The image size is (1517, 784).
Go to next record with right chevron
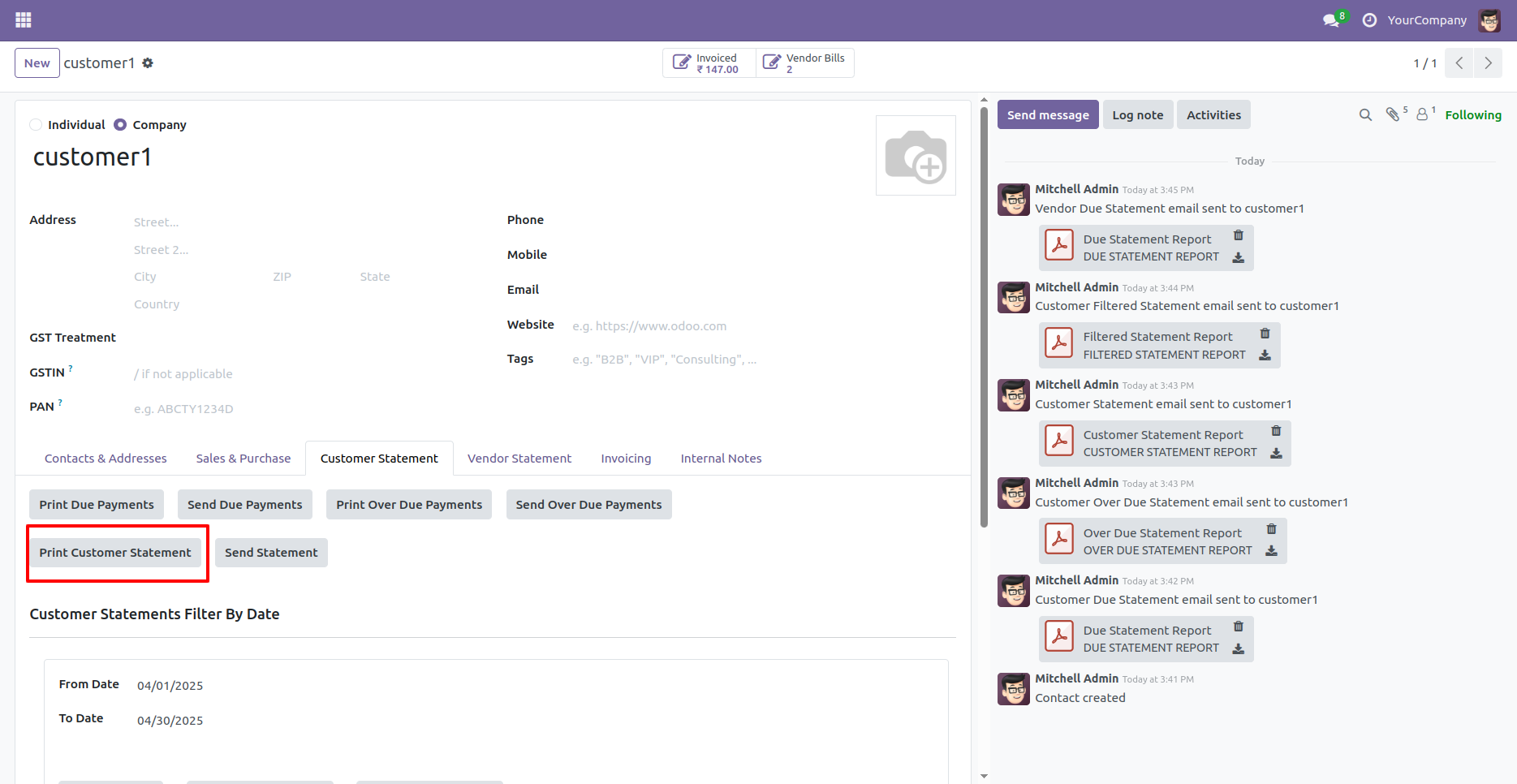1487,62
